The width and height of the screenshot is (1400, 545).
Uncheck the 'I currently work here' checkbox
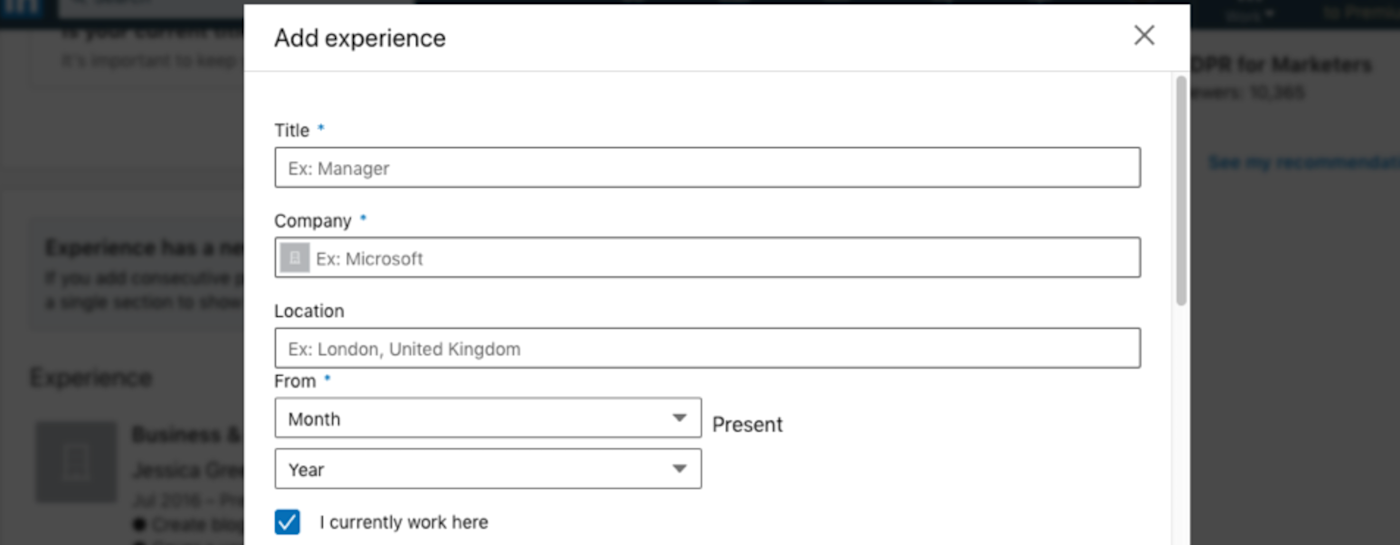(x=287, y=522)
